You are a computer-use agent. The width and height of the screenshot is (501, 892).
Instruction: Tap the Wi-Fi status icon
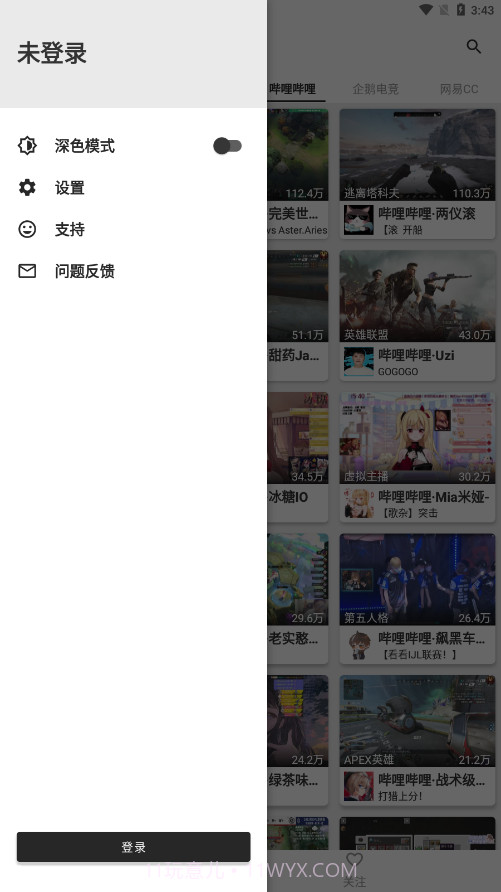coord(425,10)
